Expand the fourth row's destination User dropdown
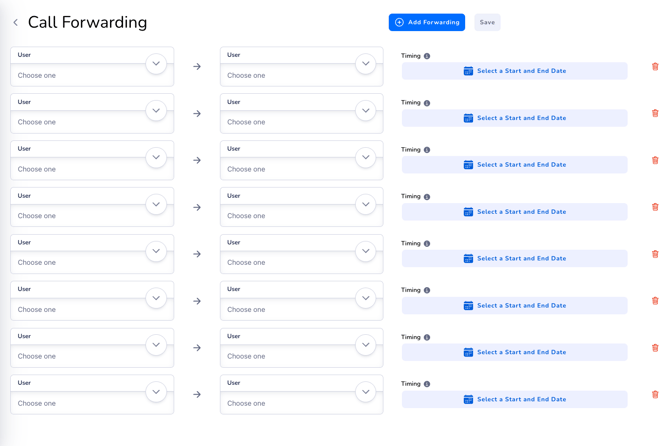The height and width of the screenshot is (446, 670). pyautogui.click(x=366, y=204)
